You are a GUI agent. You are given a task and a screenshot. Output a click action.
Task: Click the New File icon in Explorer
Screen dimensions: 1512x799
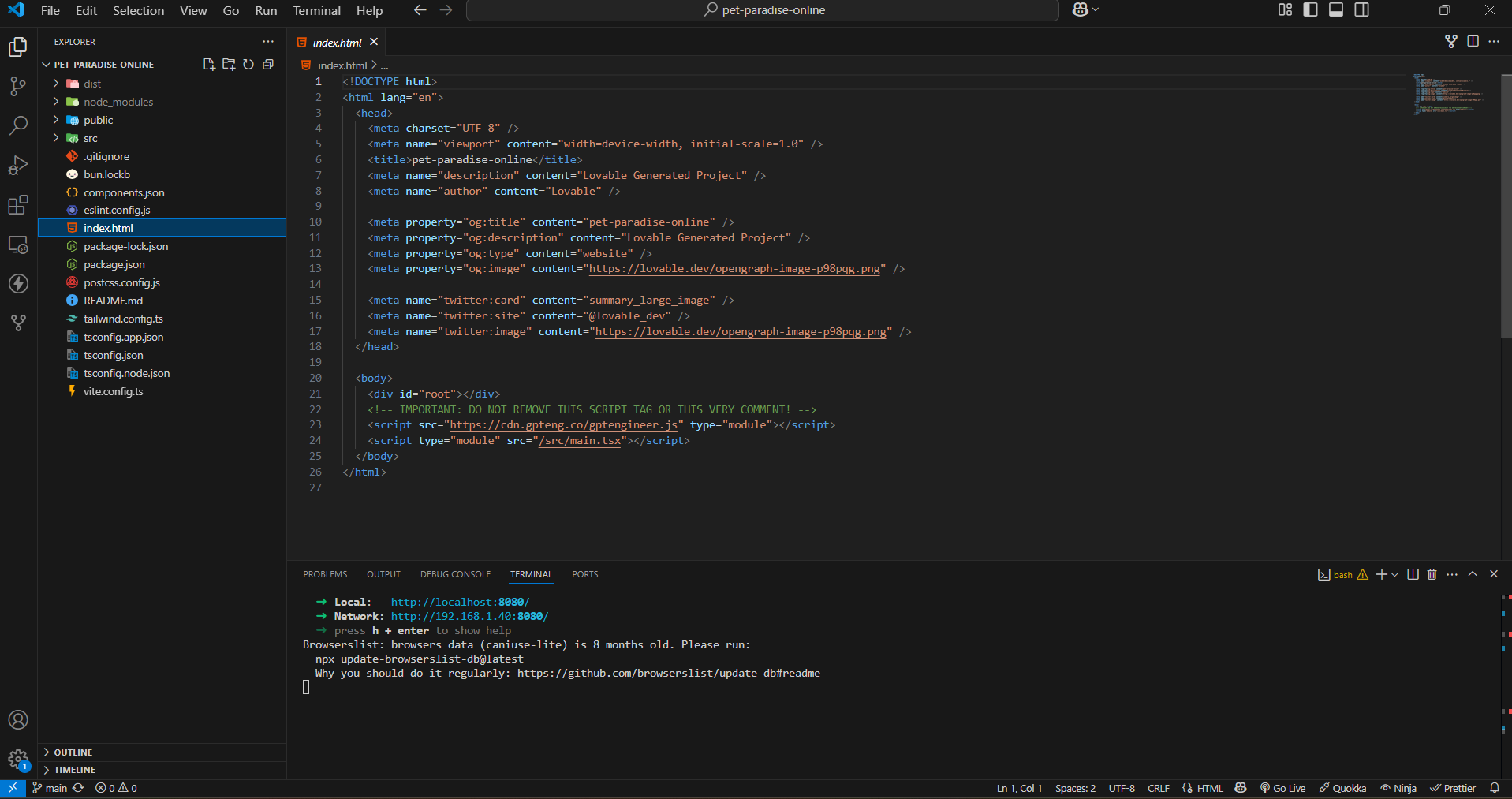[x=209, y=65]
